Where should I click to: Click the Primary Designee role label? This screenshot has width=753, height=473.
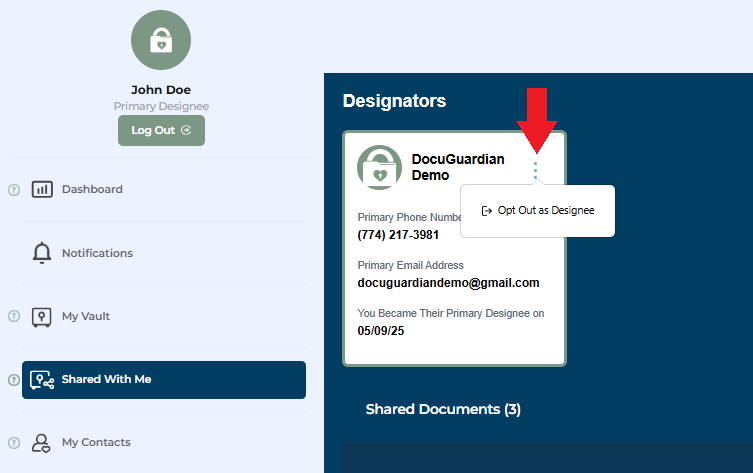pos(161,106)
